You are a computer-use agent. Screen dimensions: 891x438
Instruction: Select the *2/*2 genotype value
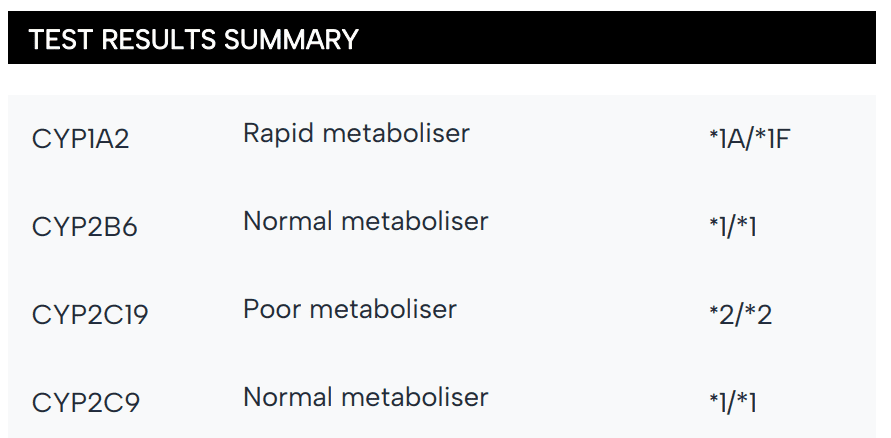tap(740, 315)
